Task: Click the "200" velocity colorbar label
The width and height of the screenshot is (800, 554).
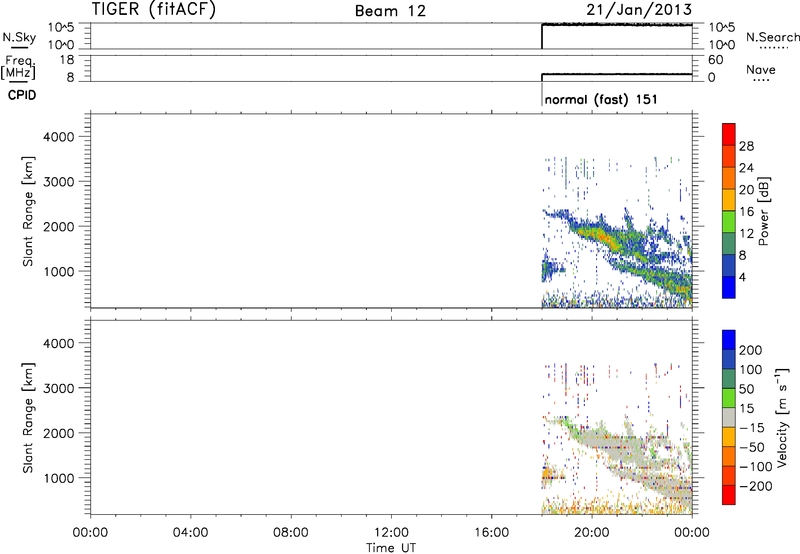Action: tap(751, 350)
